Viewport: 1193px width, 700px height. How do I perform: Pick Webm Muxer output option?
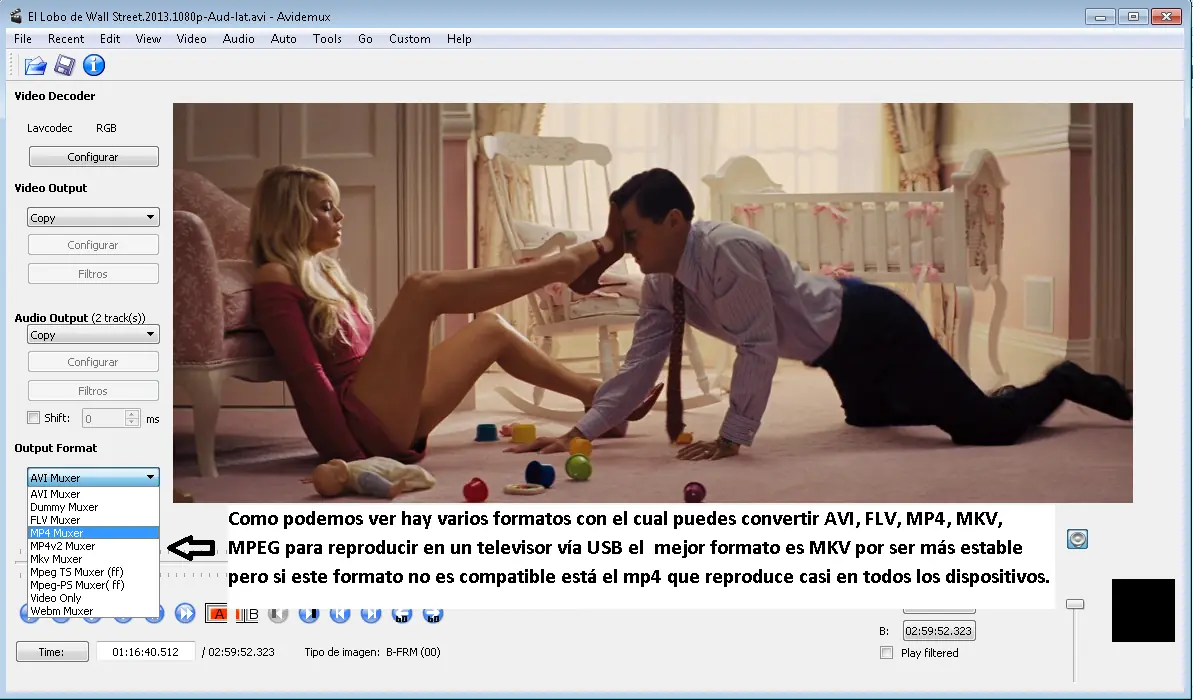click(93, 611)
